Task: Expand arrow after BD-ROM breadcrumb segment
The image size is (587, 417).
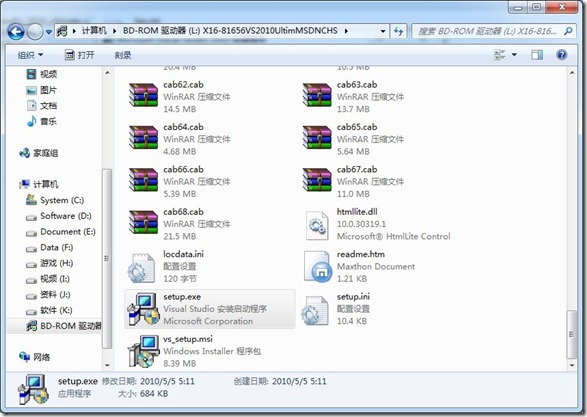Action: [346, 31]
